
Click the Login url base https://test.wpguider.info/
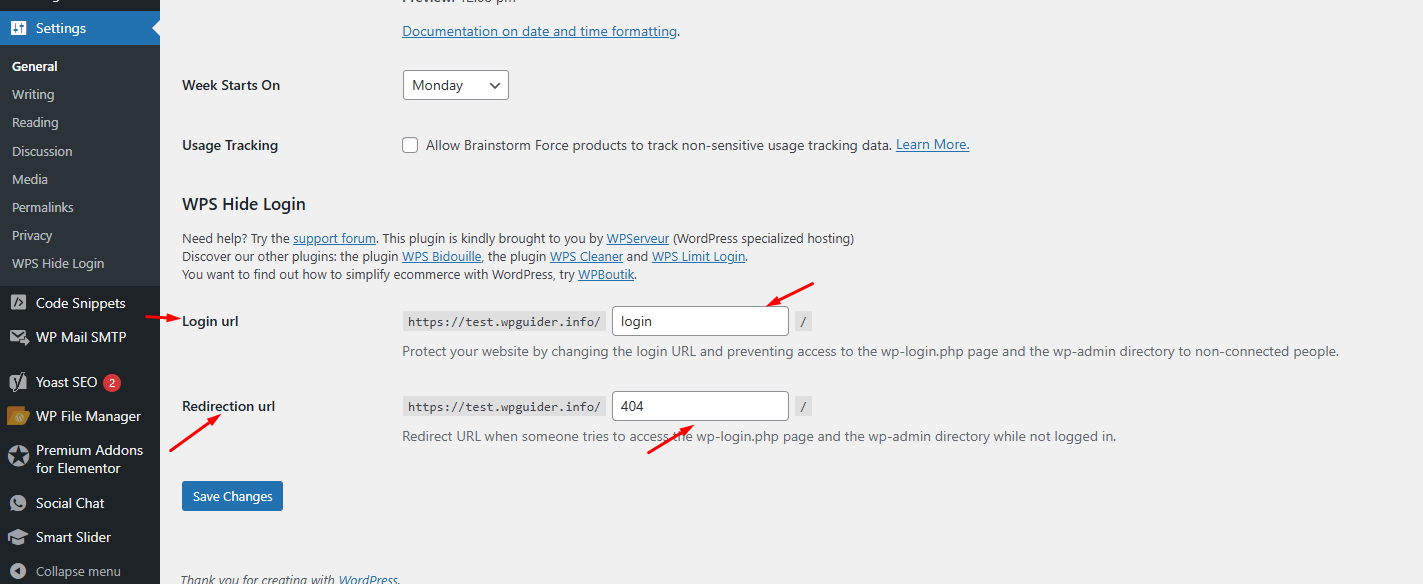pyautogui.click(x=504, y=321)
